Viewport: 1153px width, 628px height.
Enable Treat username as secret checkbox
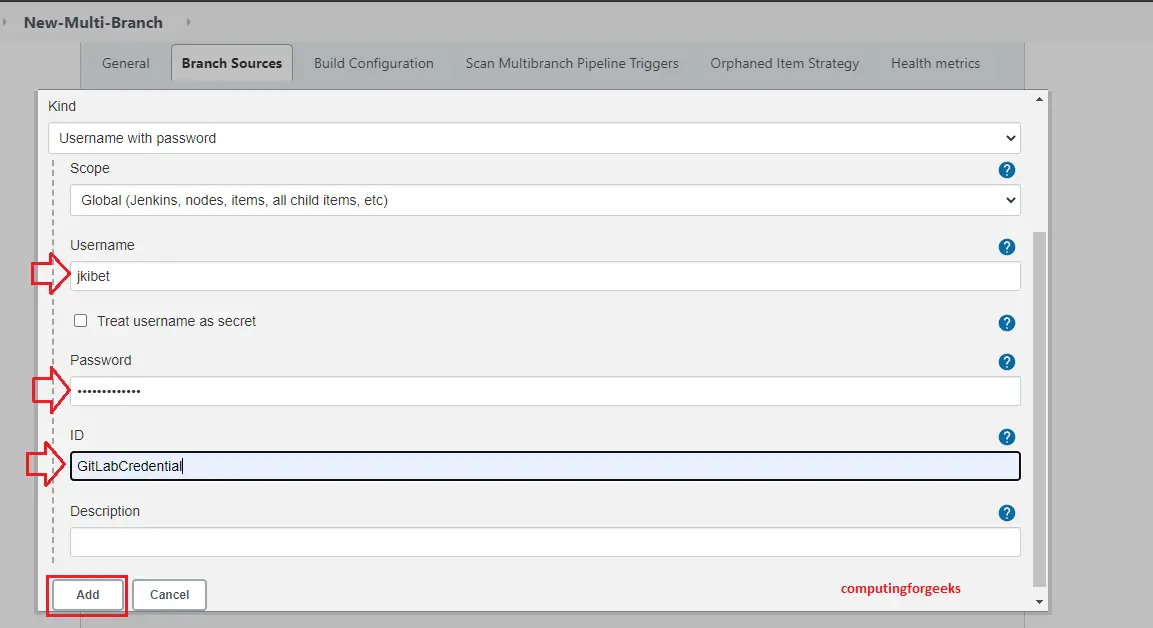coord(81,321)
